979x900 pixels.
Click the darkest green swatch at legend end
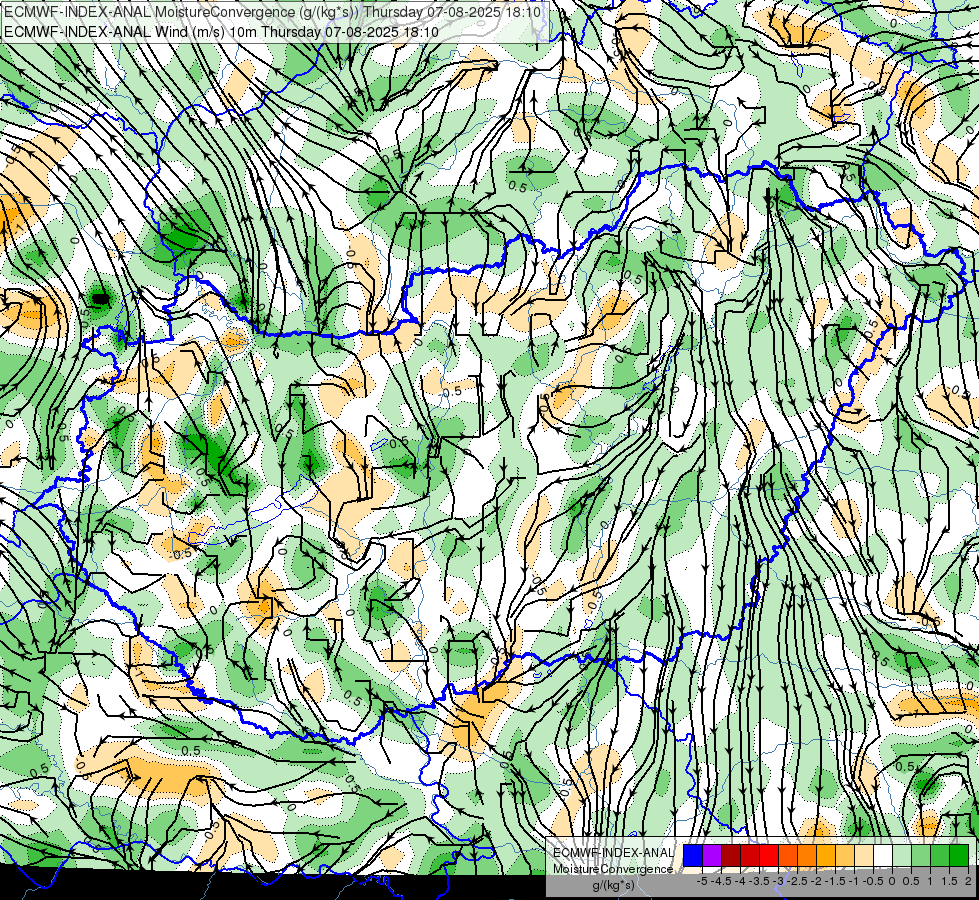(959, 855)
